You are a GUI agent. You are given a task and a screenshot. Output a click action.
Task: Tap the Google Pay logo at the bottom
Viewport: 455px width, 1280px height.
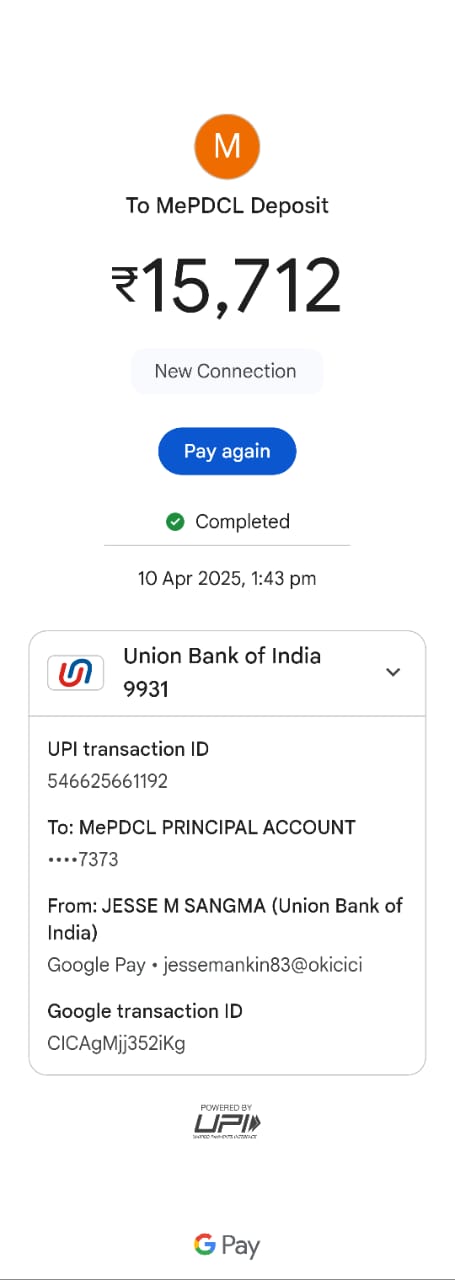pos(227,1245)
